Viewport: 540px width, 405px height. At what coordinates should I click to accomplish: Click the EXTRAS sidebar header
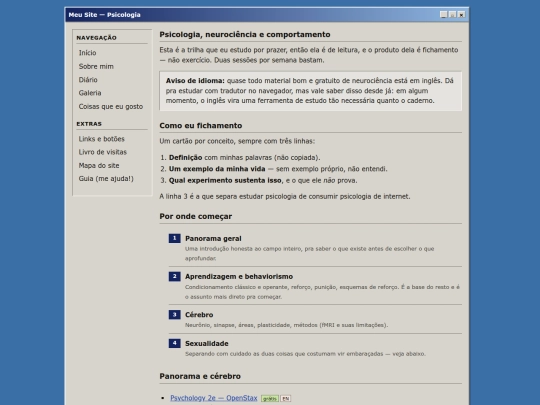(89, 124)
